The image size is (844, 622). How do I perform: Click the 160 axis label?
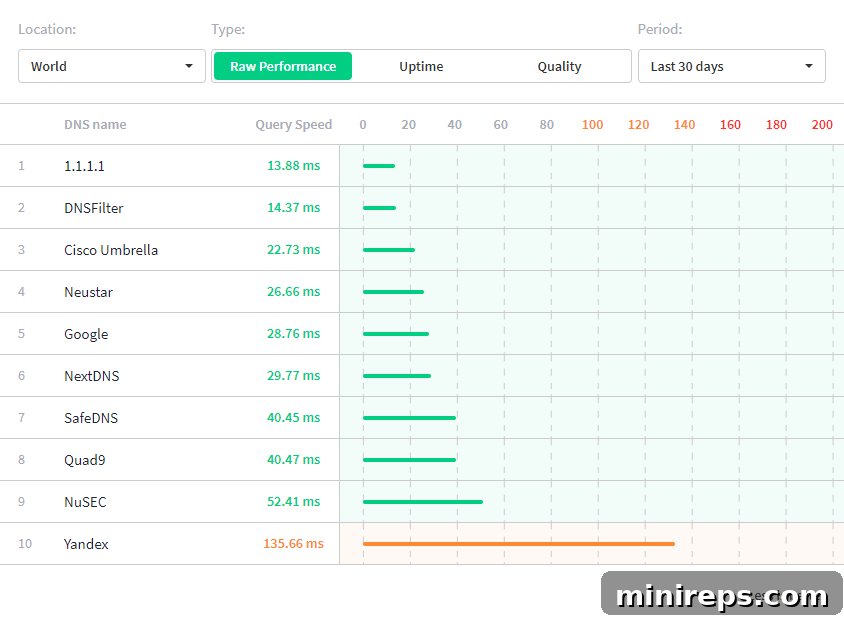(730, 125)
